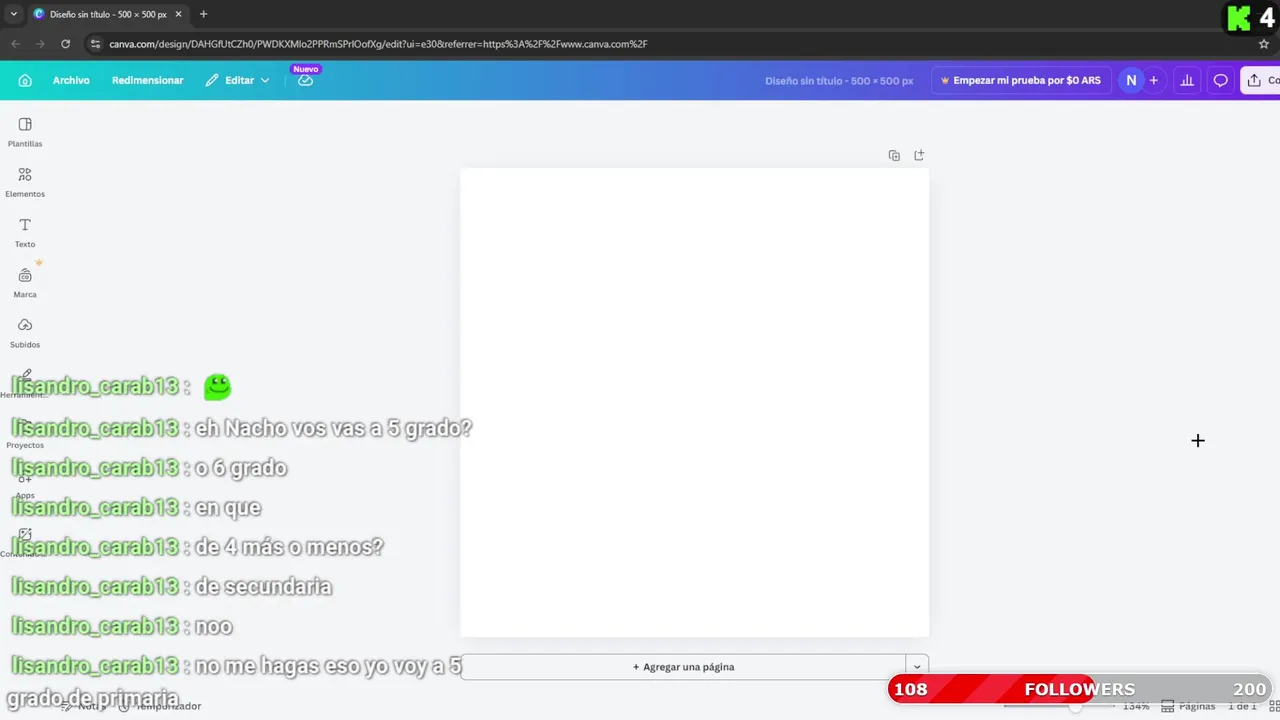Screen dimensions: 1280x720
Task: Open the Marca sidebar panel
Action: pyautogui.click(x=25, y=282)
